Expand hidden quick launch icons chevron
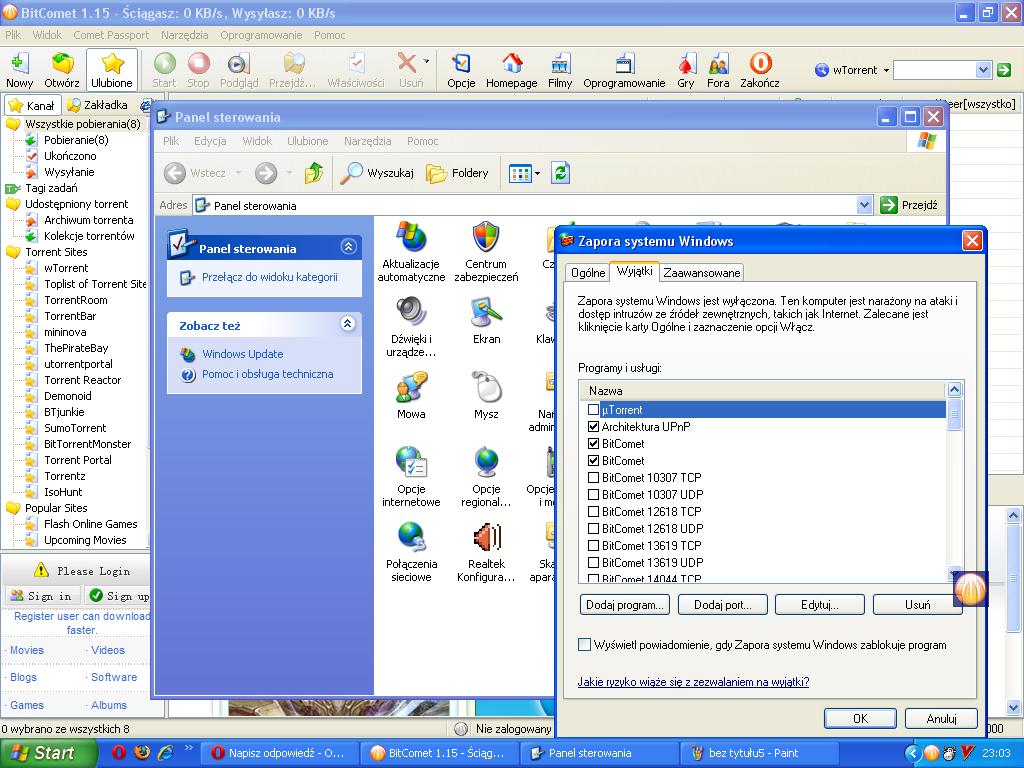Screen dimensions: 1024x768 click(189, 748)
